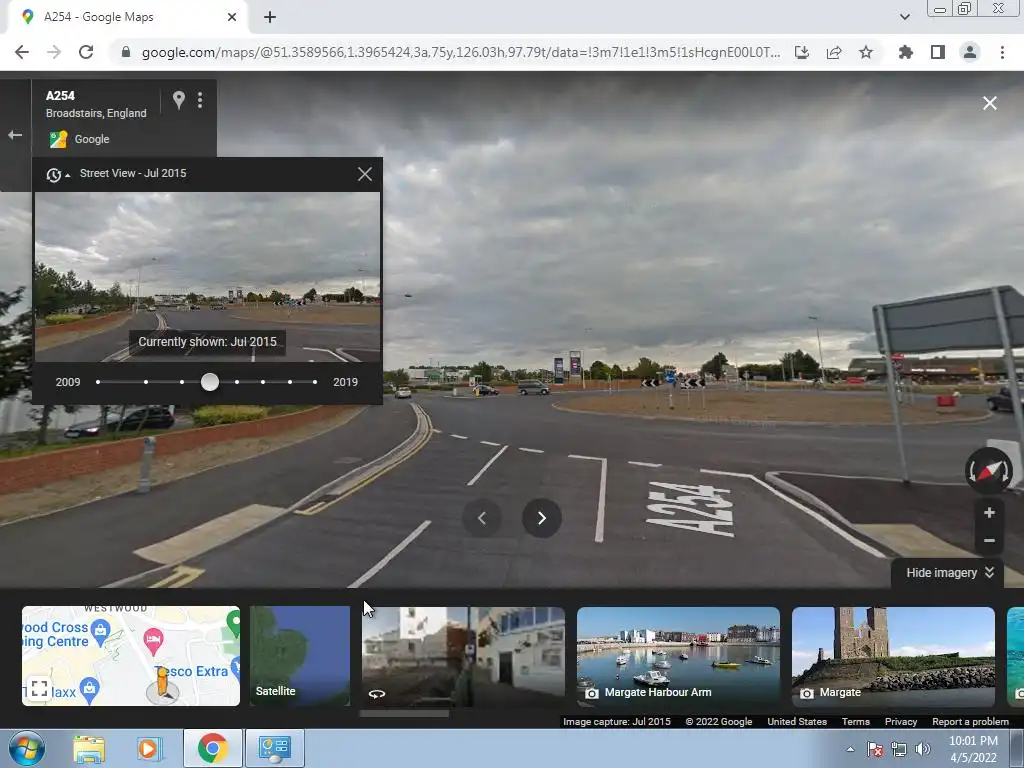1024x768 pixels.
Task: Show hidden system tray icons
Action: pyautogui.click(x=850, y=749)
